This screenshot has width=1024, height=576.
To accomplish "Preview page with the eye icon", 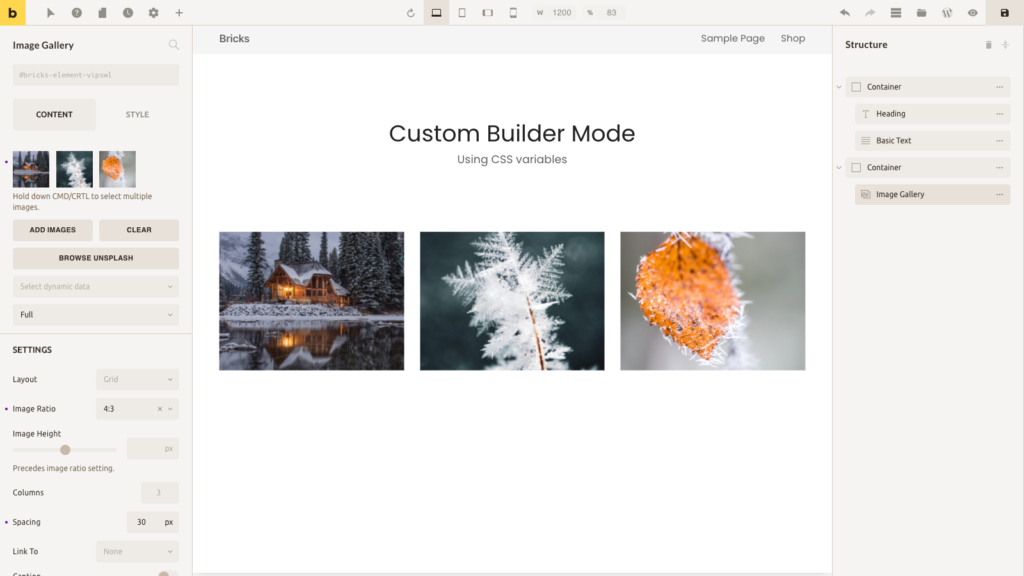I will point(972,13).
